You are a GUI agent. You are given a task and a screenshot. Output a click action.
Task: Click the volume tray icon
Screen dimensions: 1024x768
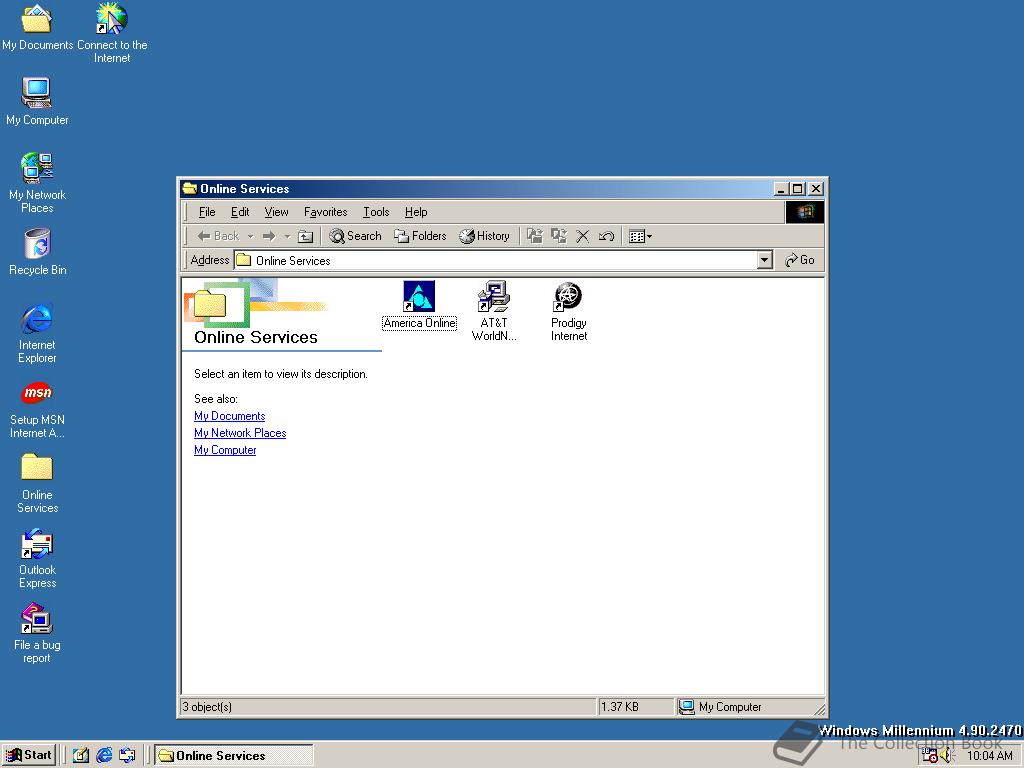[948, 756]
